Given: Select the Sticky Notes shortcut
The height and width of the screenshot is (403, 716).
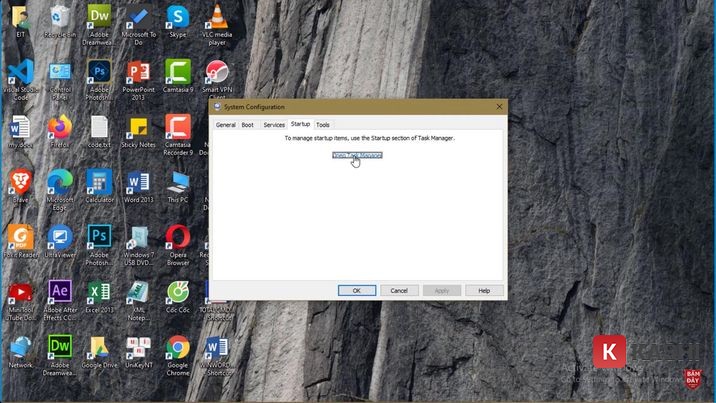Looking at the screenshot, I should pyautogui.click(x=138, y=131).
